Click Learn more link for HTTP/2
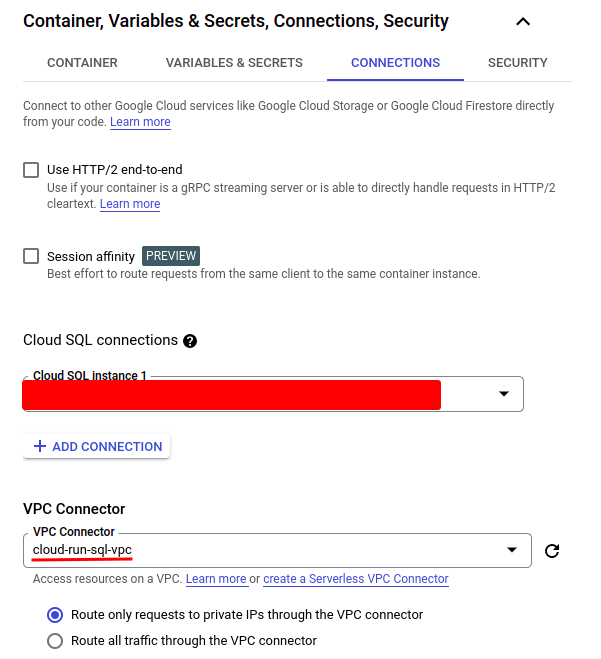Viewport: 601px width, 659px height. pyautogui.click(x=130, y=204)
